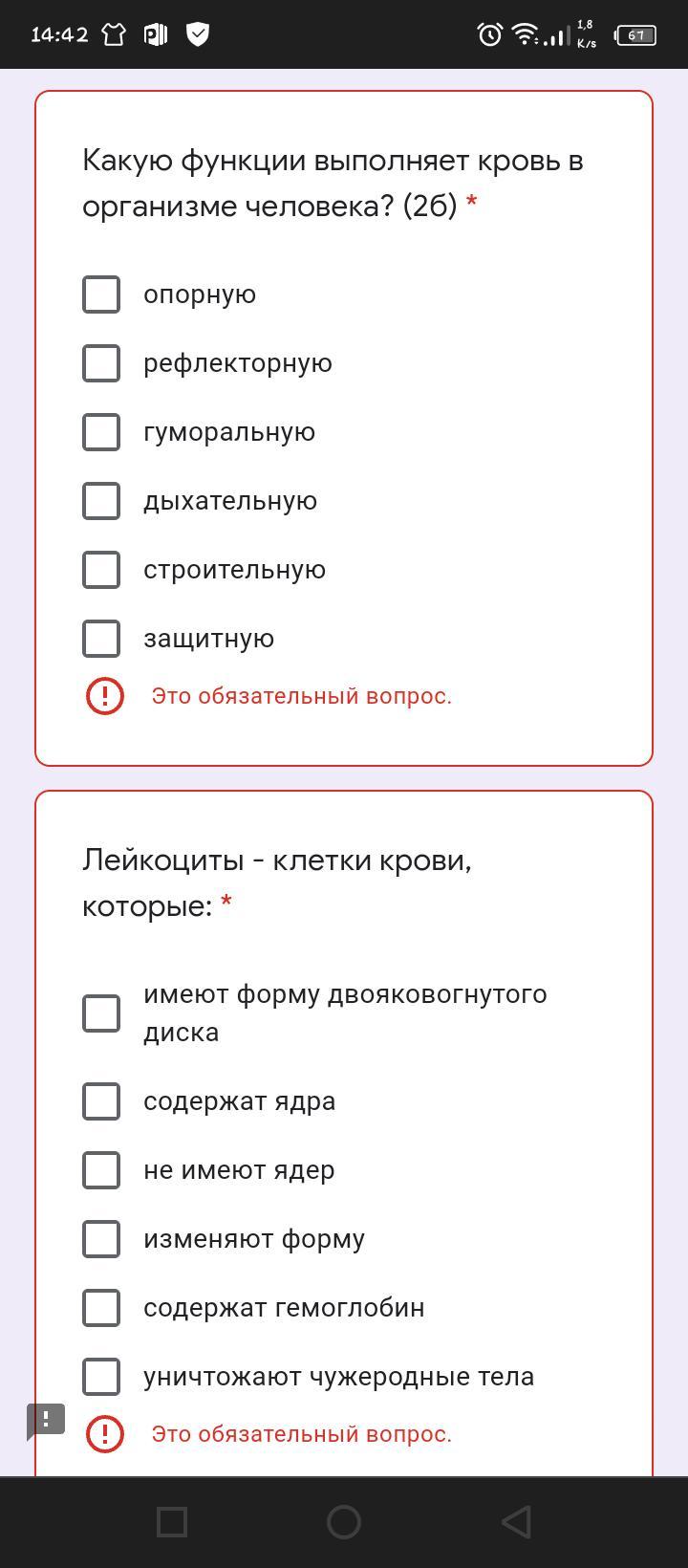Select the "рефлекторную" option

[101, 363]
